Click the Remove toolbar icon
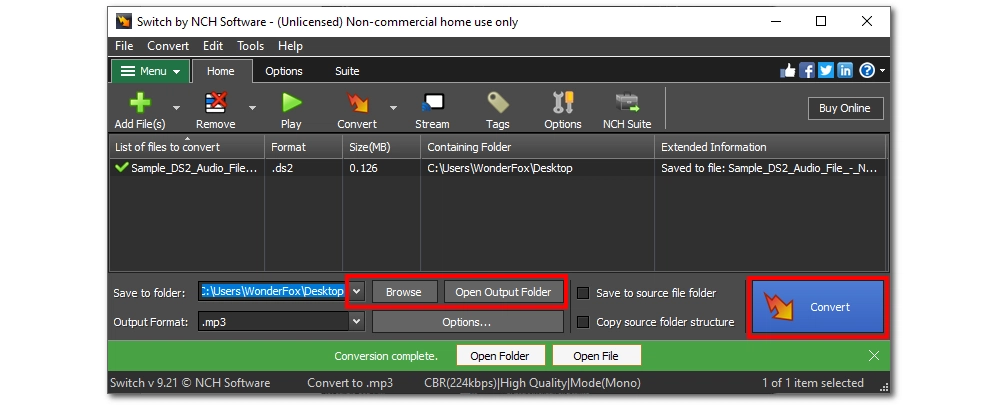The image size is (1000, 405). click(x=216, y=103)
